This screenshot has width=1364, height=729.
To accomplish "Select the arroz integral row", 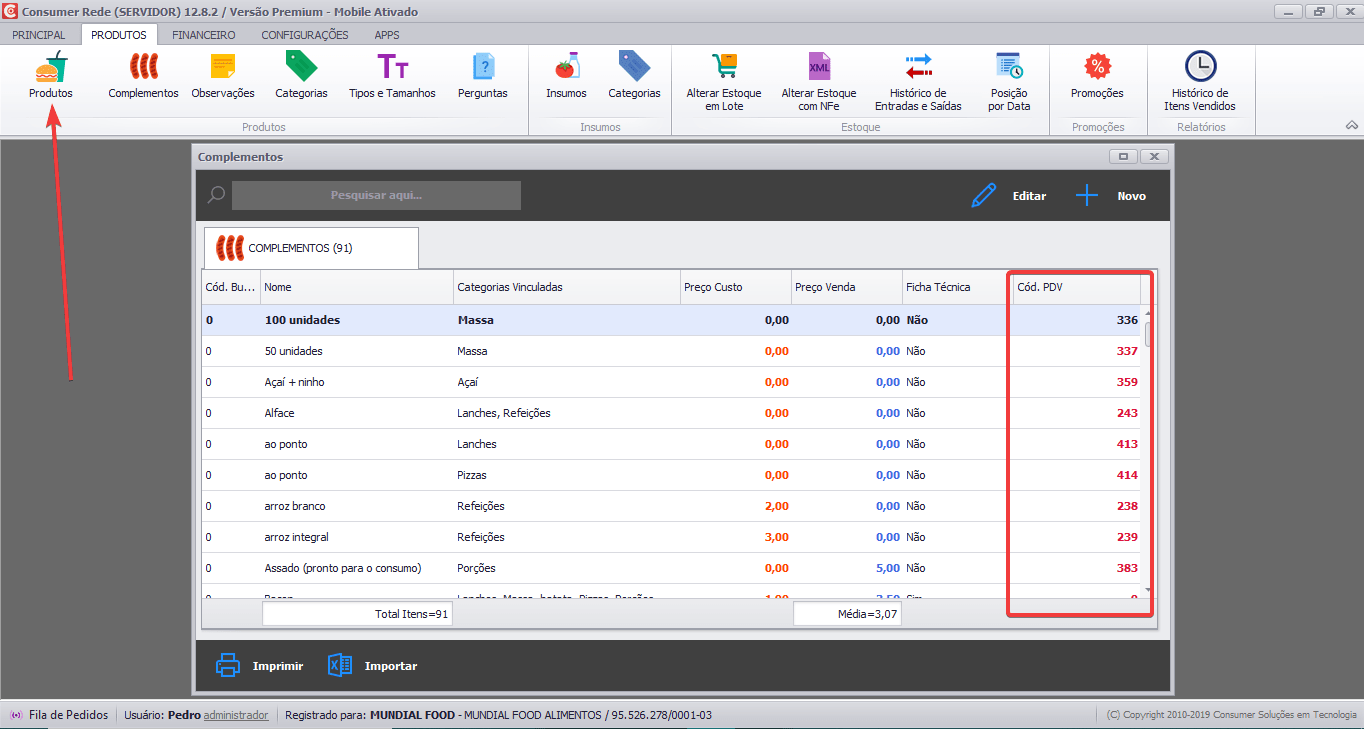I will (672, 537).
